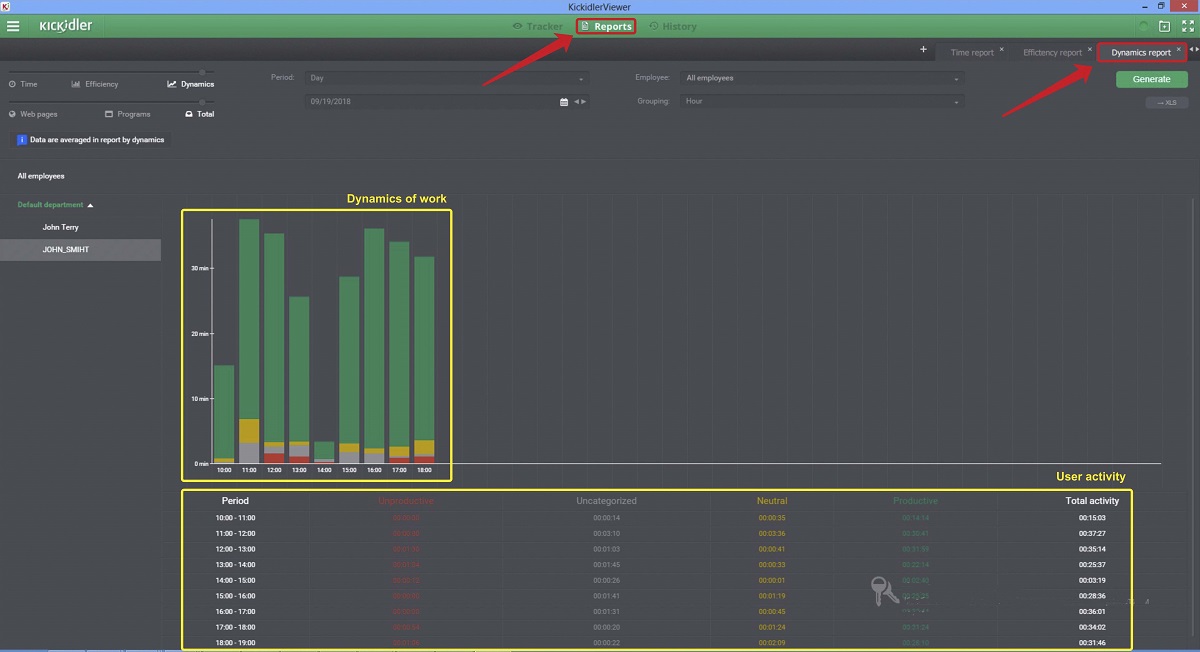
Task: Select the 14:00 - 15:00 period row
Action: (x=657, y=580)
